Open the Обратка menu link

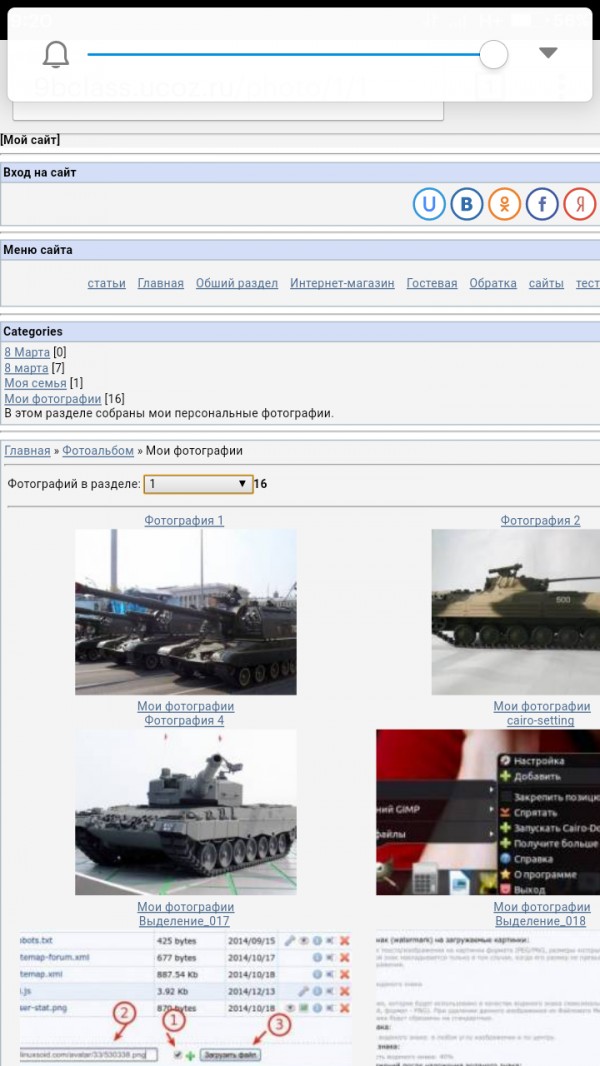point(493,283)
